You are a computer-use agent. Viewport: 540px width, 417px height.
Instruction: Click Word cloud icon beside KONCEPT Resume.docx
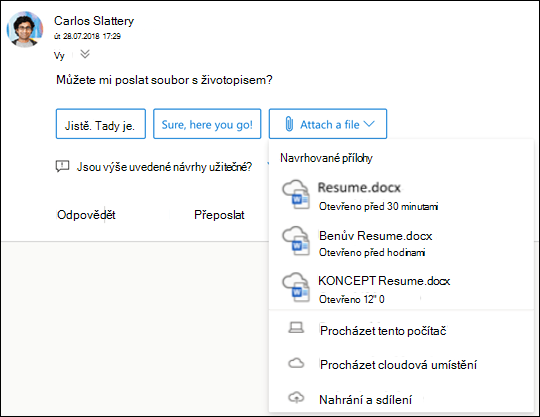pyautogui.click(x=296, y=288)
